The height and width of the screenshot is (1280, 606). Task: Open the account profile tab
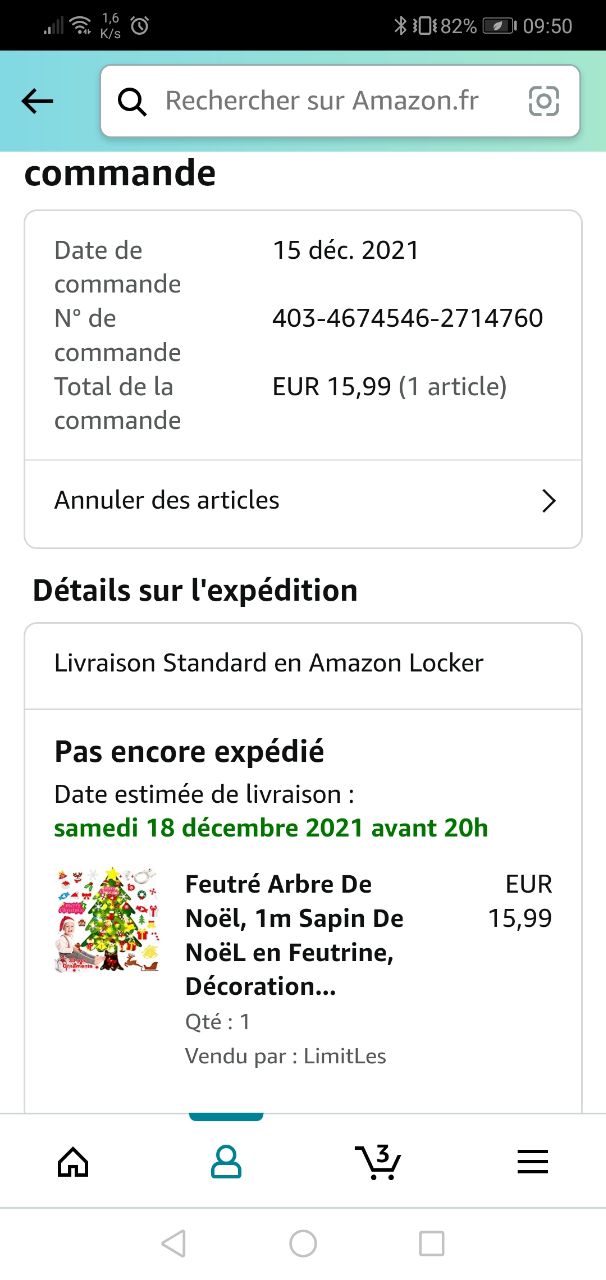pyautogui.click(x=226, y=1161)
